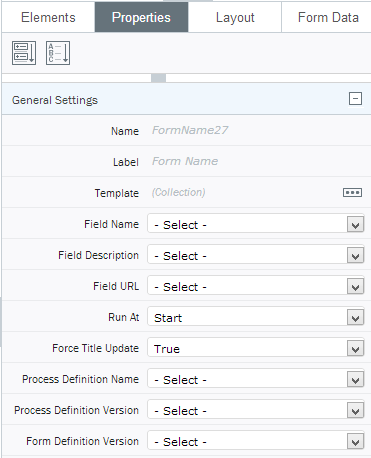Click the categorized properties view icon

pyautogui.click(x=24, y=53)
